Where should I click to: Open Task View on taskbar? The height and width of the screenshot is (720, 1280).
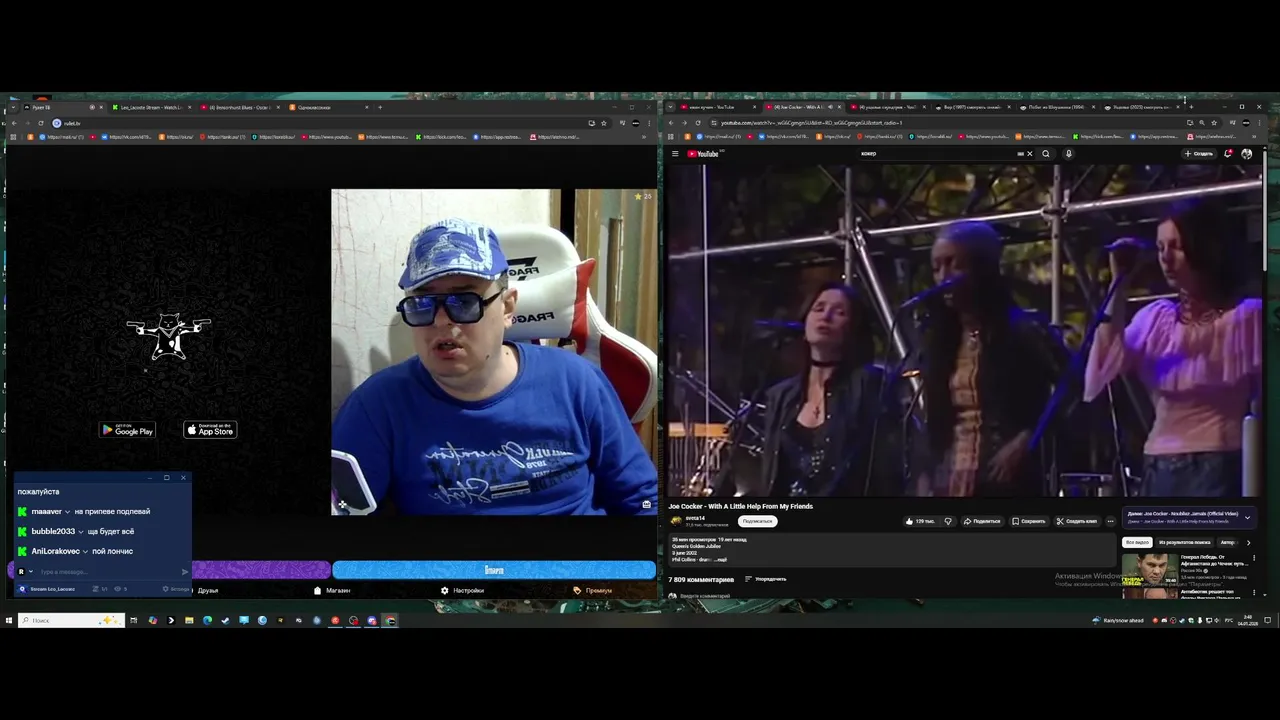(133, 620)
